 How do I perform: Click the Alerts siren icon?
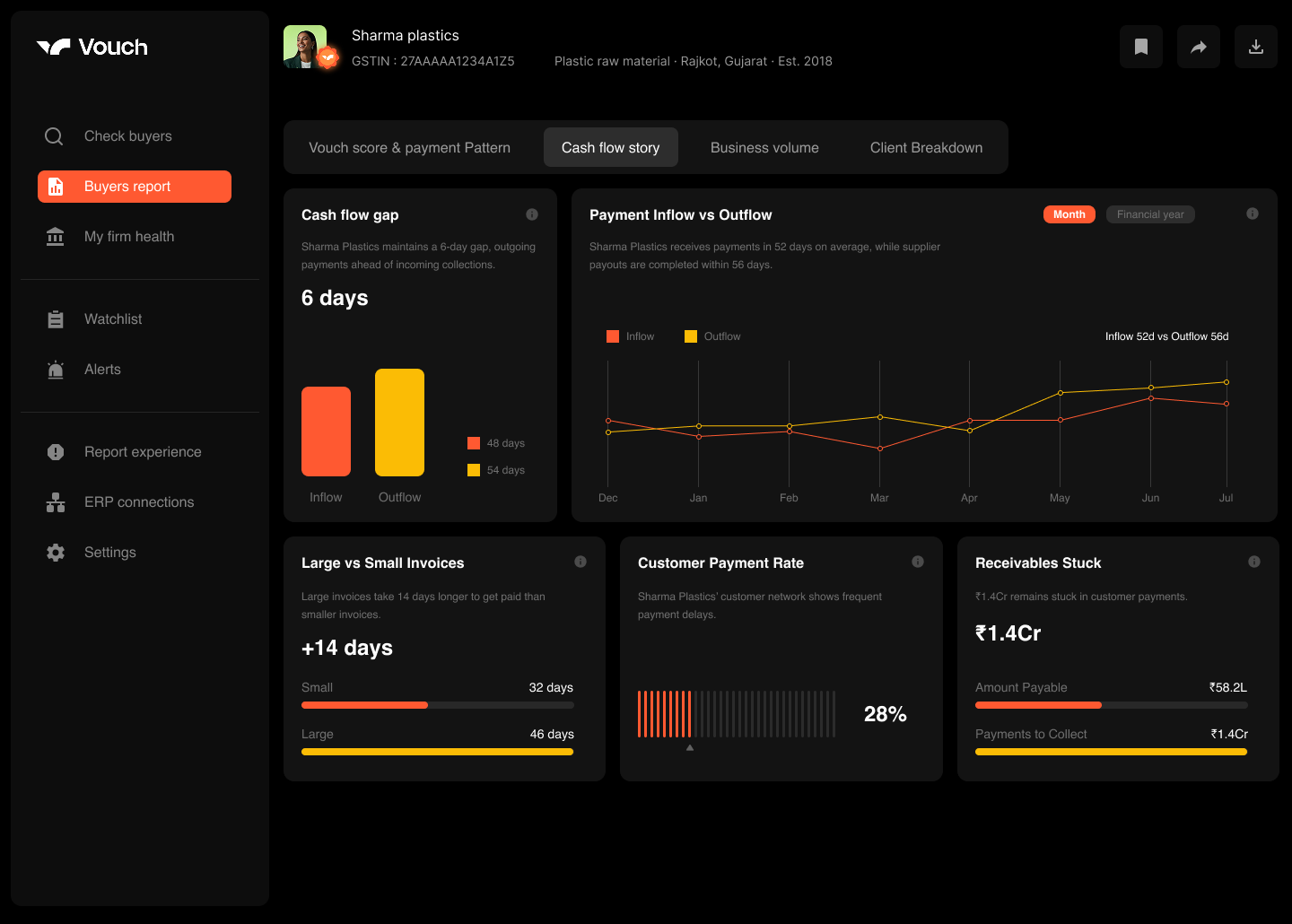56,370
